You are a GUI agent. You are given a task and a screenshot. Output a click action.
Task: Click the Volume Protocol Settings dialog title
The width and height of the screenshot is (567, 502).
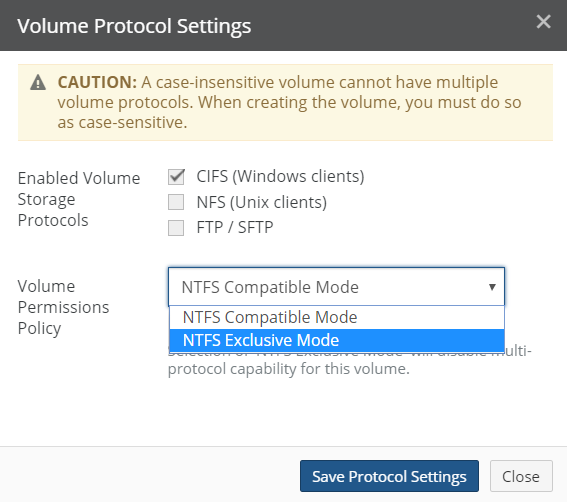point(134,26)
